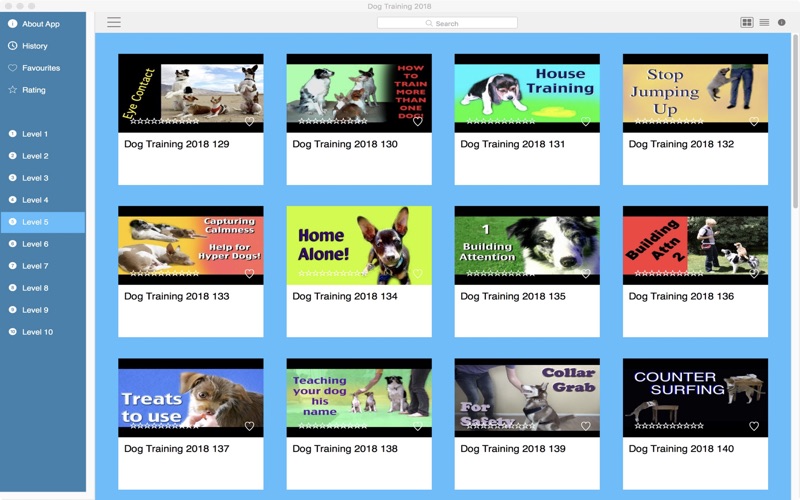
Task: Click the title Dog Training 2018 129
Action: pos(177,144)
